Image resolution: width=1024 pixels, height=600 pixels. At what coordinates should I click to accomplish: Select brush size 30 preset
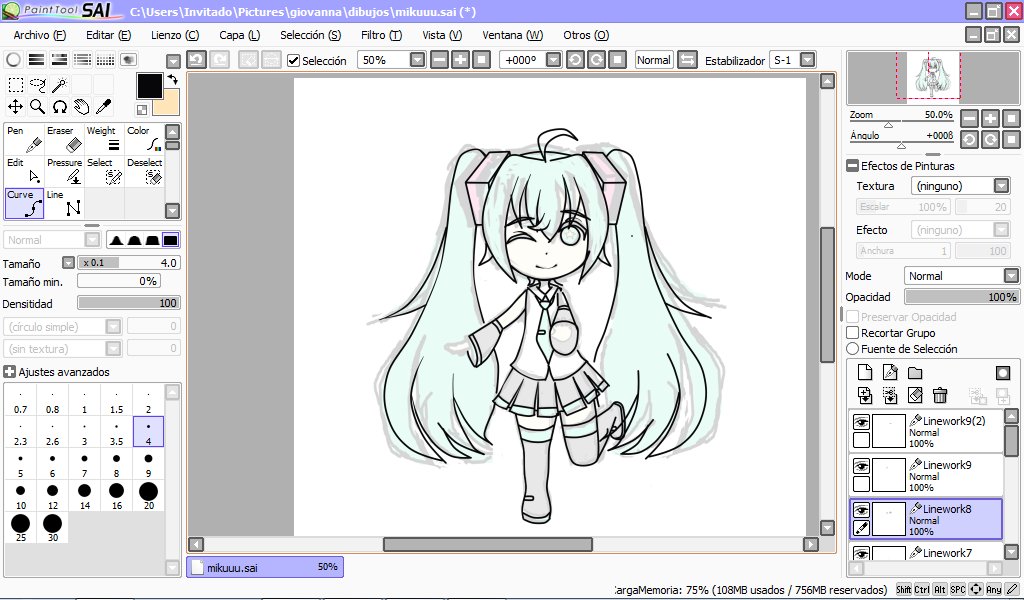point(52,528)
